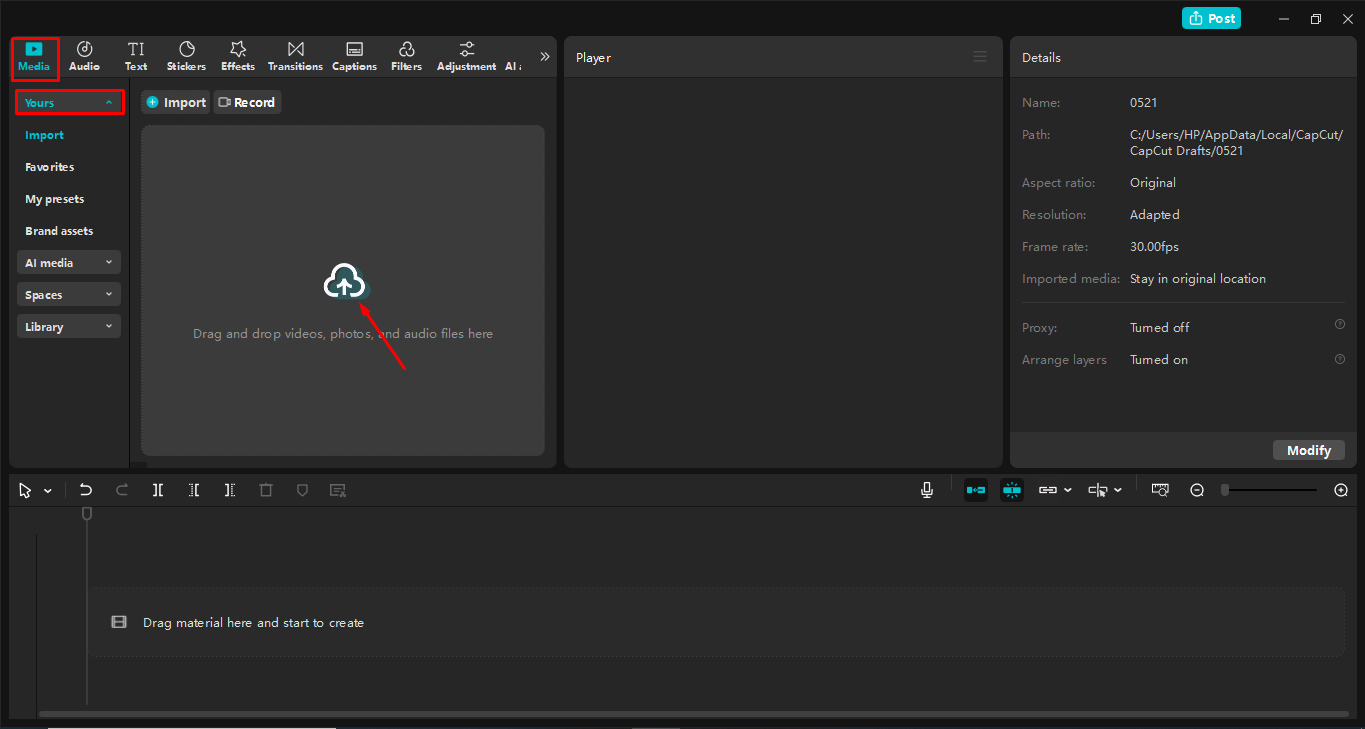Select the Split tool in the timeline
Screen dimensions: 1365x729
tap(158, 489)
